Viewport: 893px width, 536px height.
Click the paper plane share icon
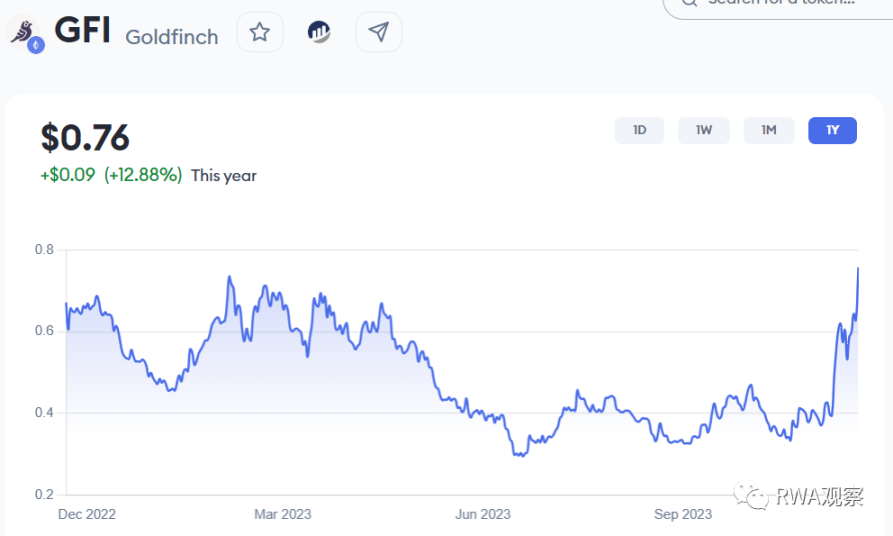pyautogui.click(x=378, y=32)
